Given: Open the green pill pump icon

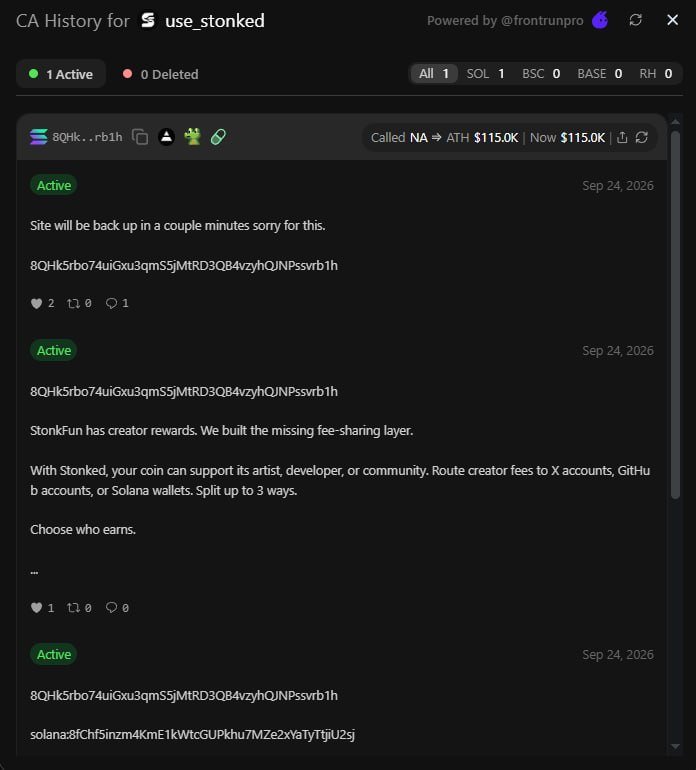Looking at the screenshot, I should pos(218,137).
